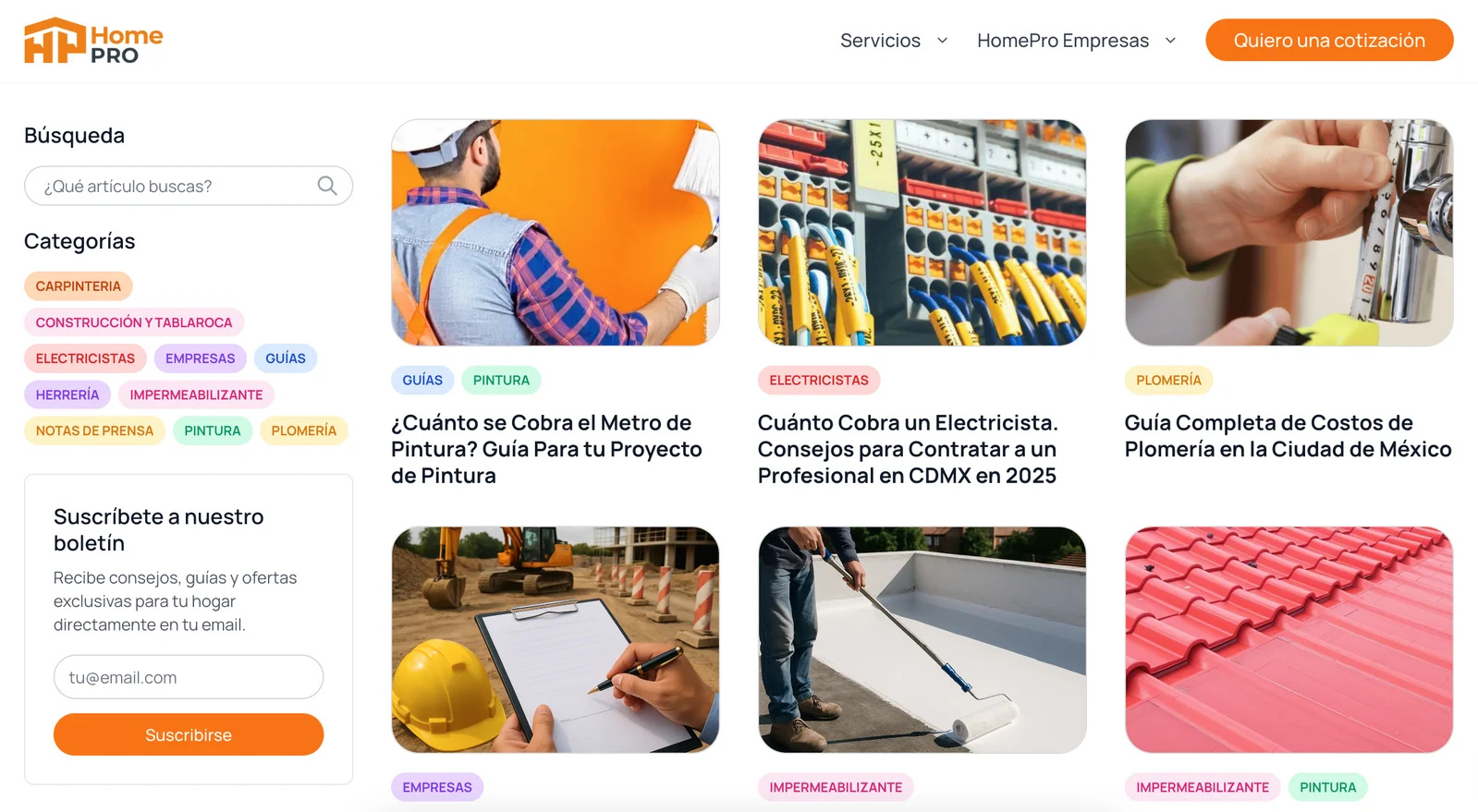
Task: Click ELECTRICISTAS tag under electrician article
Action: coord(819,380)
